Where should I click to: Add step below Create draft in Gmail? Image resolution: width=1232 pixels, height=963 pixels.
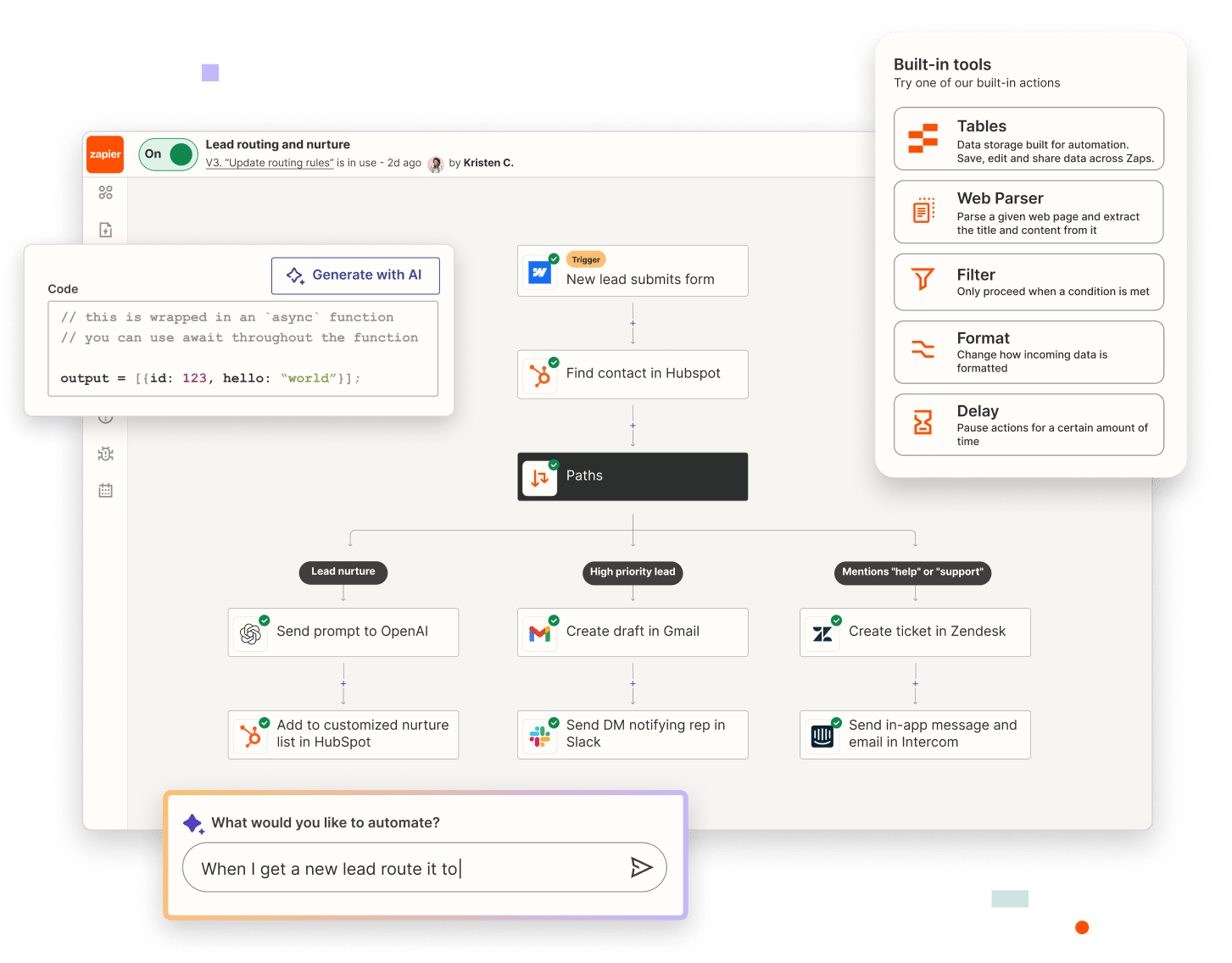tap(633, 683)
